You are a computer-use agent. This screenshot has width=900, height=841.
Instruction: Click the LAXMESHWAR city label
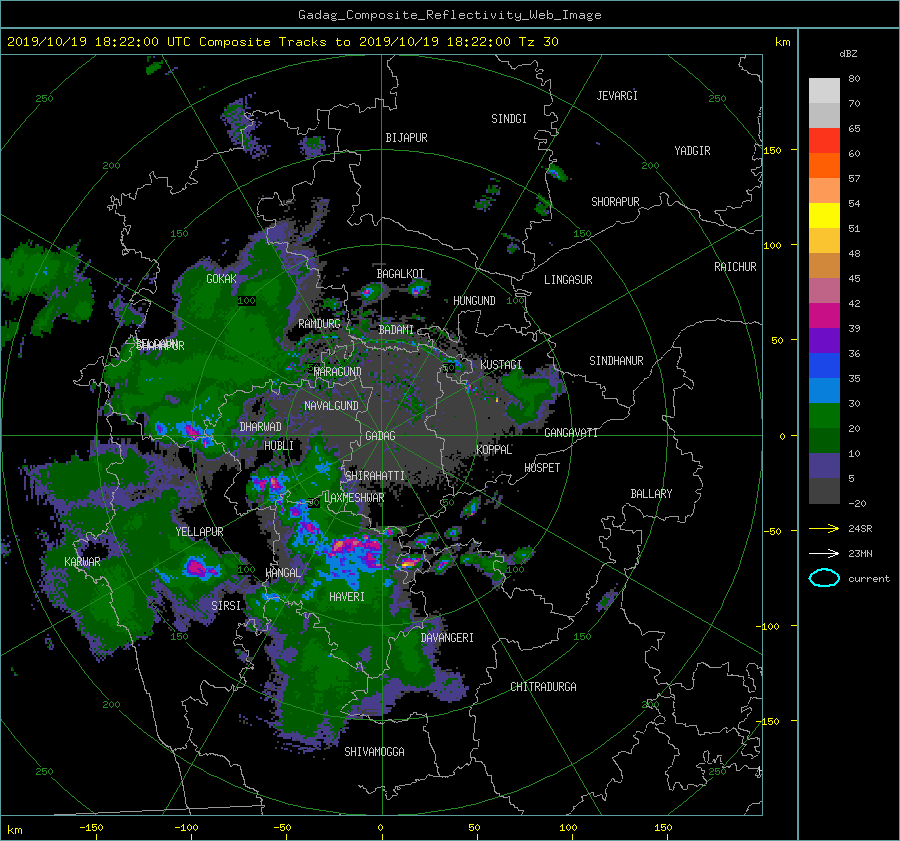point(354,498)
